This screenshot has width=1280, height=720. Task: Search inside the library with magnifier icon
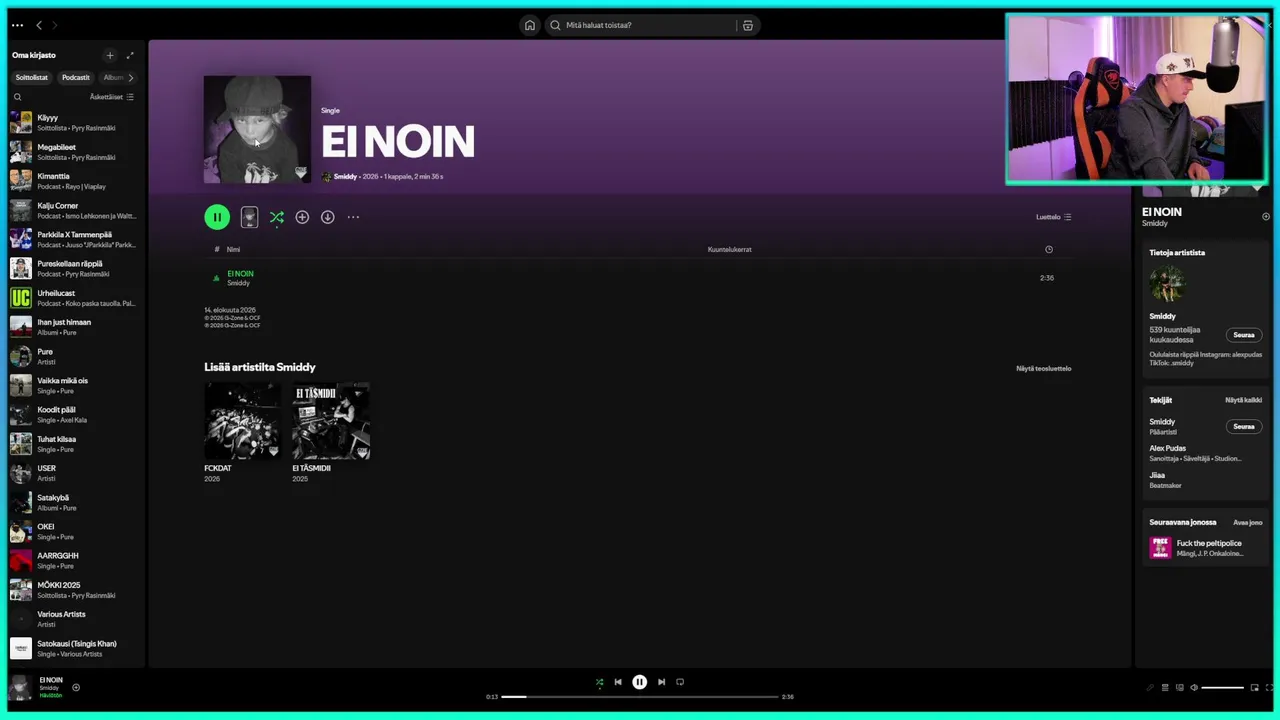point(17,97)
